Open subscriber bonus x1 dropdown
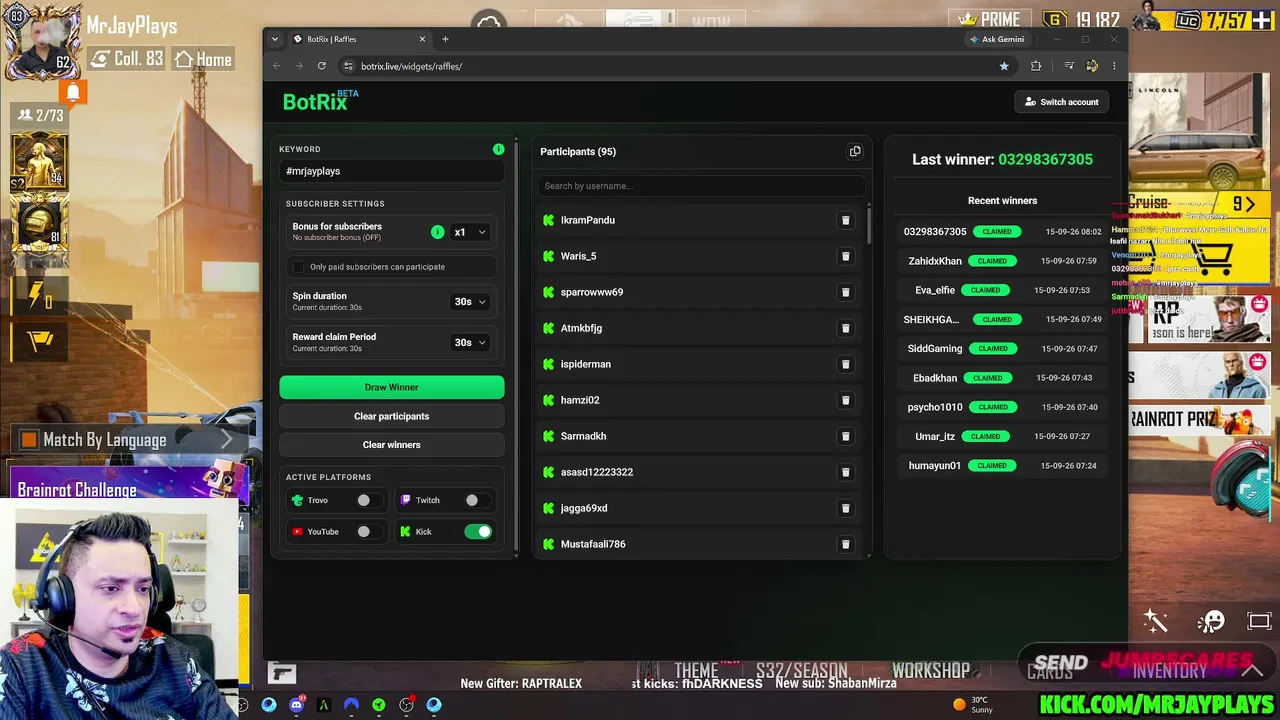 (x=469, y=232)
